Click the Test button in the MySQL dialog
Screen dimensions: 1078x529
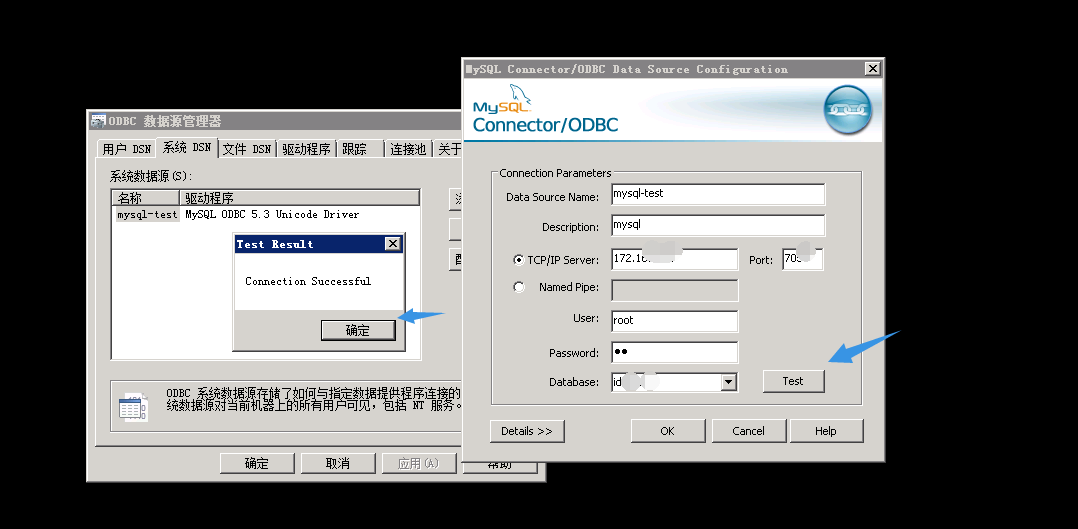793,381
